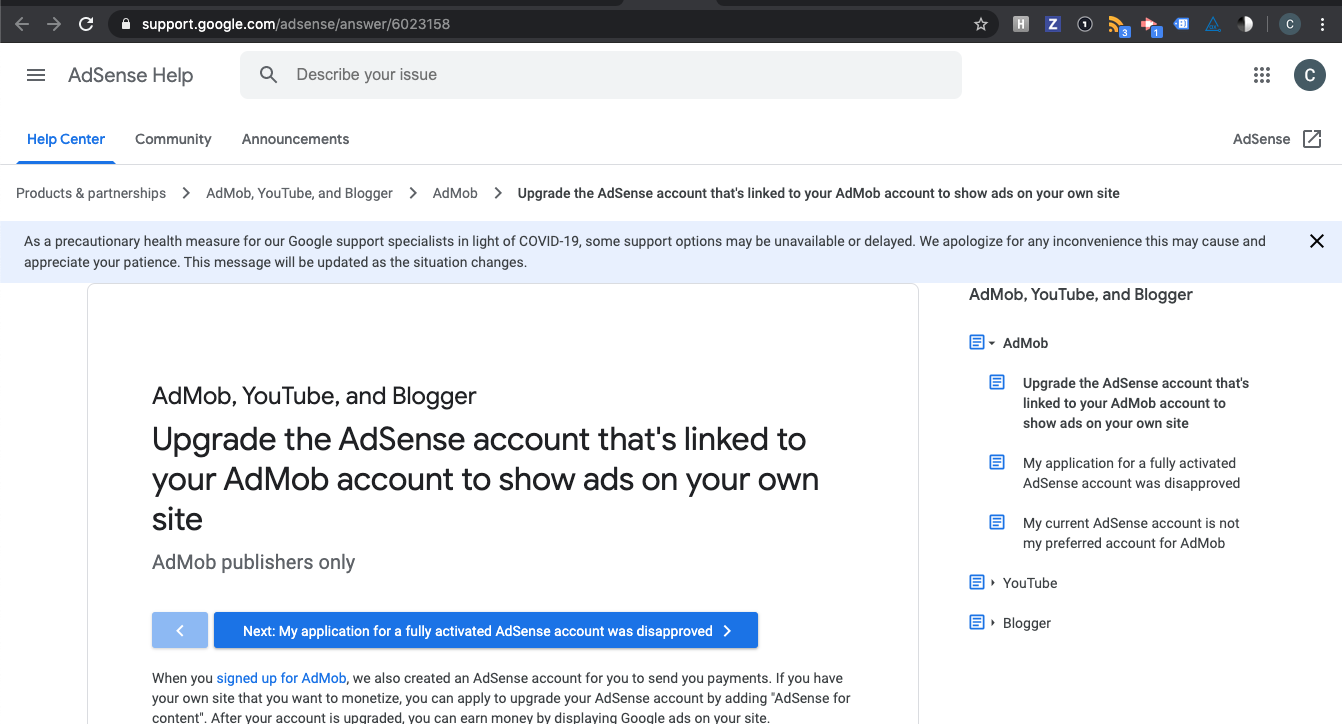Open the orange RSS feed extension
This screenshot has height=724, width=1342.
click(1117, 25)
